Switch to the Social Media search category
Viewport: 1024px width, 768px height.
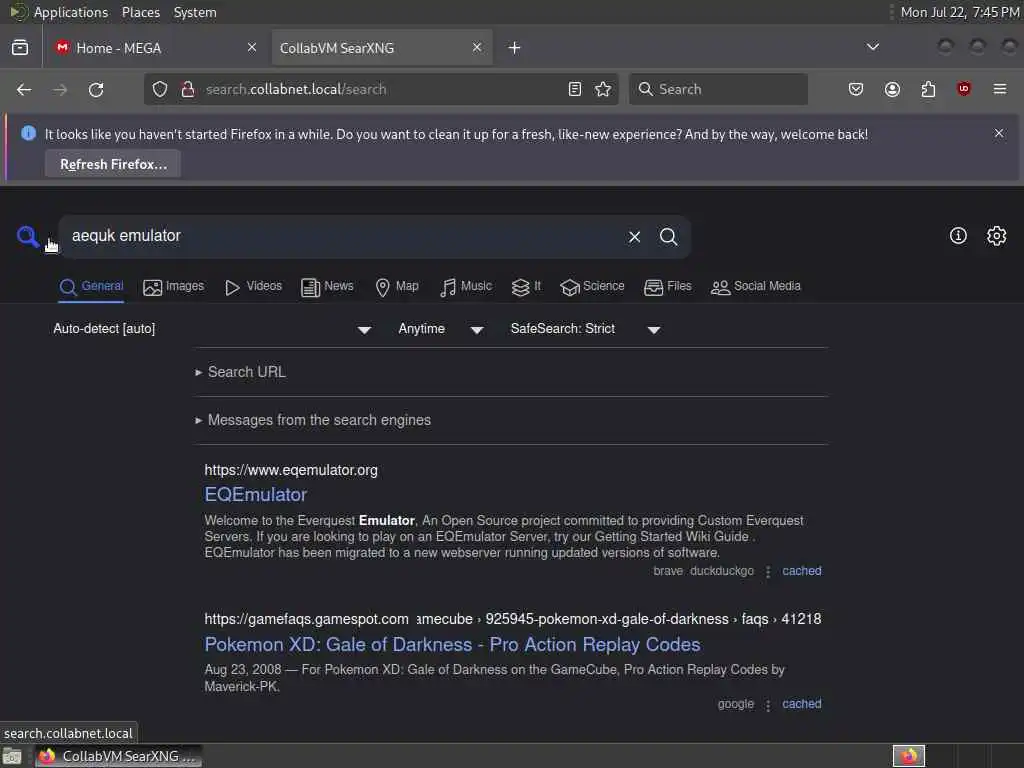tap(756, 287)
